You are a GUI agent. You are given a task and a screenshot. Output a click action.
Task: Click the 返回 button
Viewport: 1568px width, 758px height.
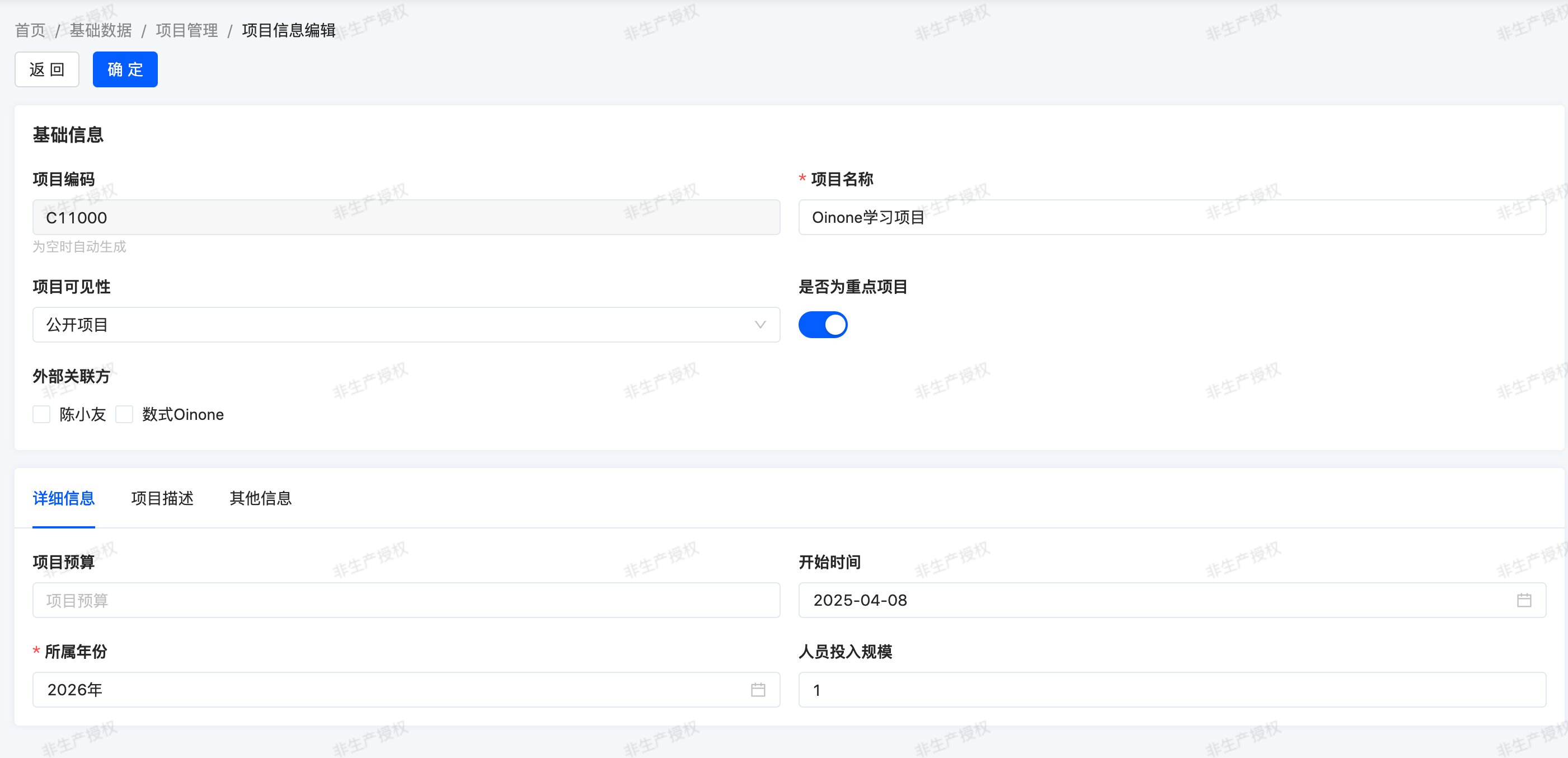pyautogui.click(x=47, y=69)
